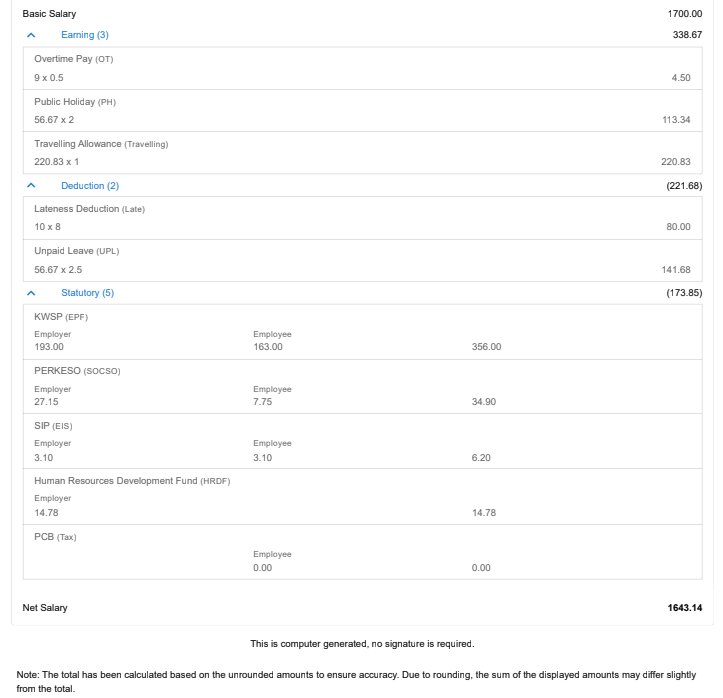This screenshot has height=698, width=723.
Task: Collapse the Deduction section chevron
Action: click(31, 186)
